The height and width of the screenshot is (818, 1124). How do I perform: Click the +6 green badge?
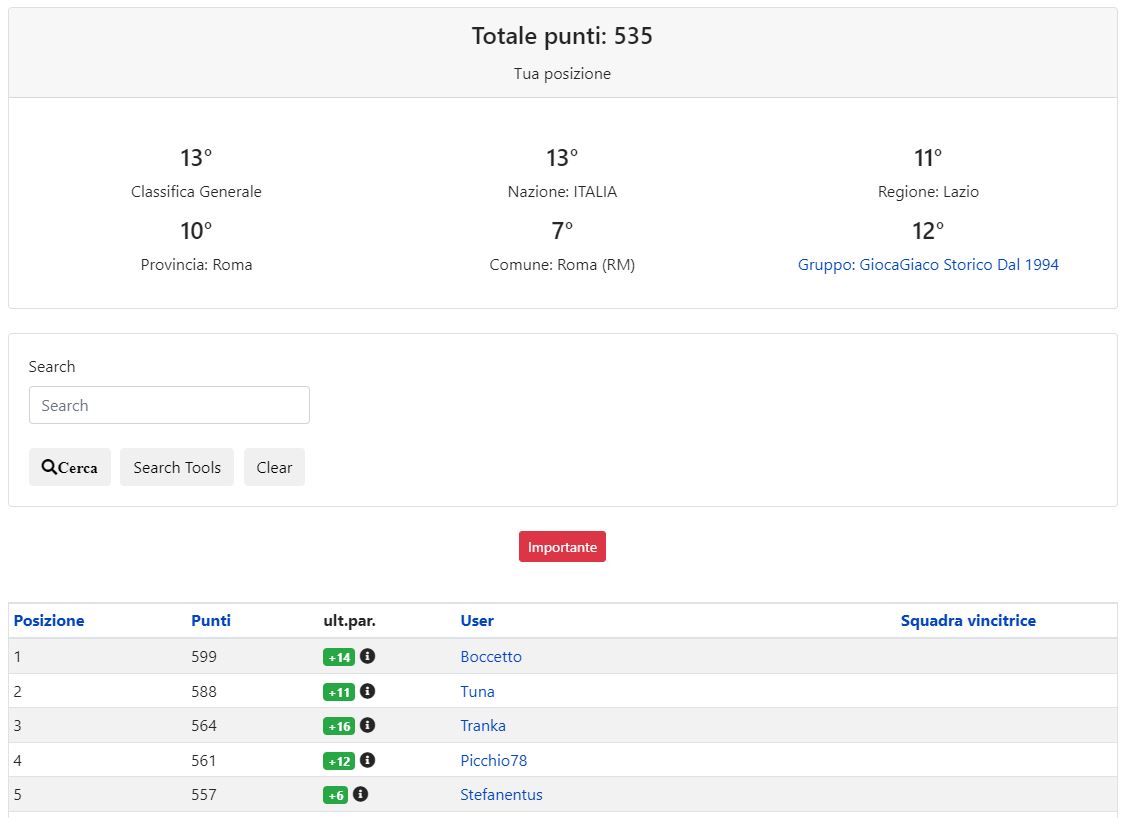point(335,795)
